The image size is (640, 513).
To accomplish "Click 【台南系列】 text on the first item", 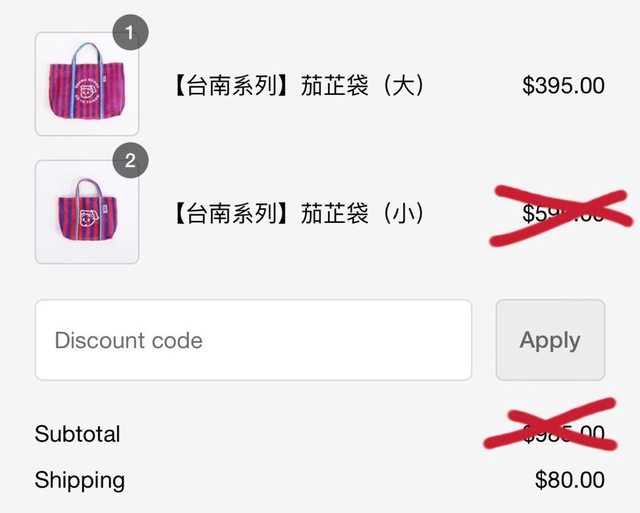I will pos(235,86).
